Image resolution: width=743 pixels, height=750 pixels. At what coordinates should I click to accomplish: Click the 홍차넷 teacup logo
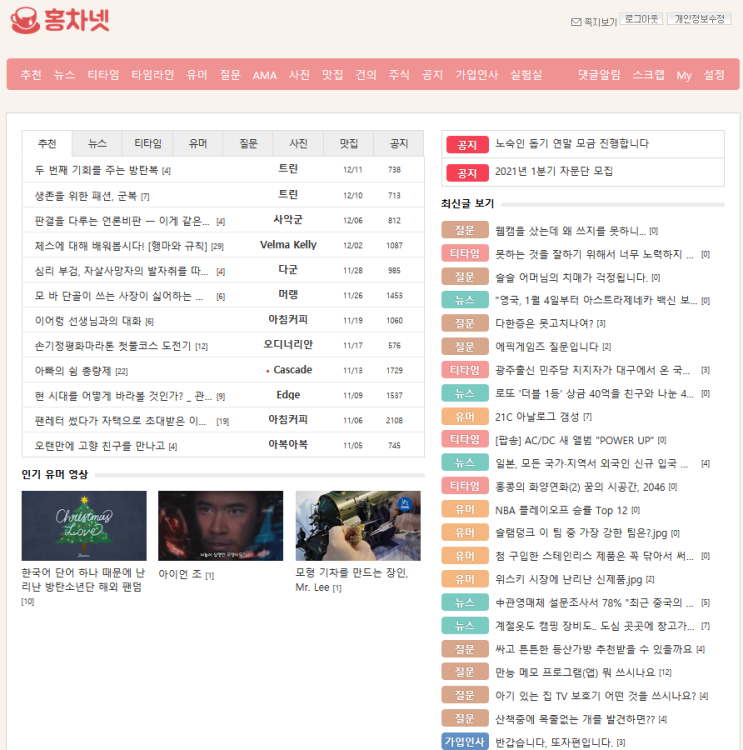click(60, 20)
